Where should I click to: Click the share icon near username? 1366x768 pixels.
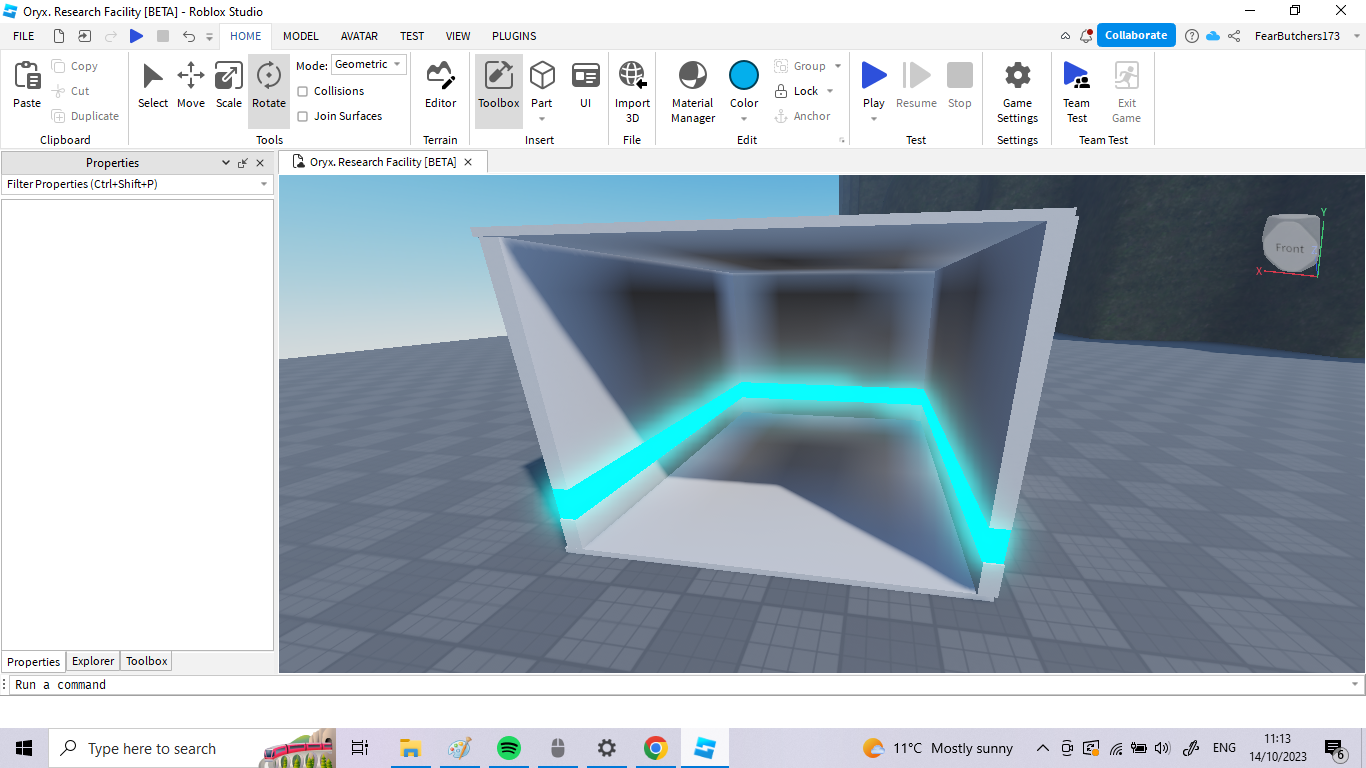pos(1234,36)
